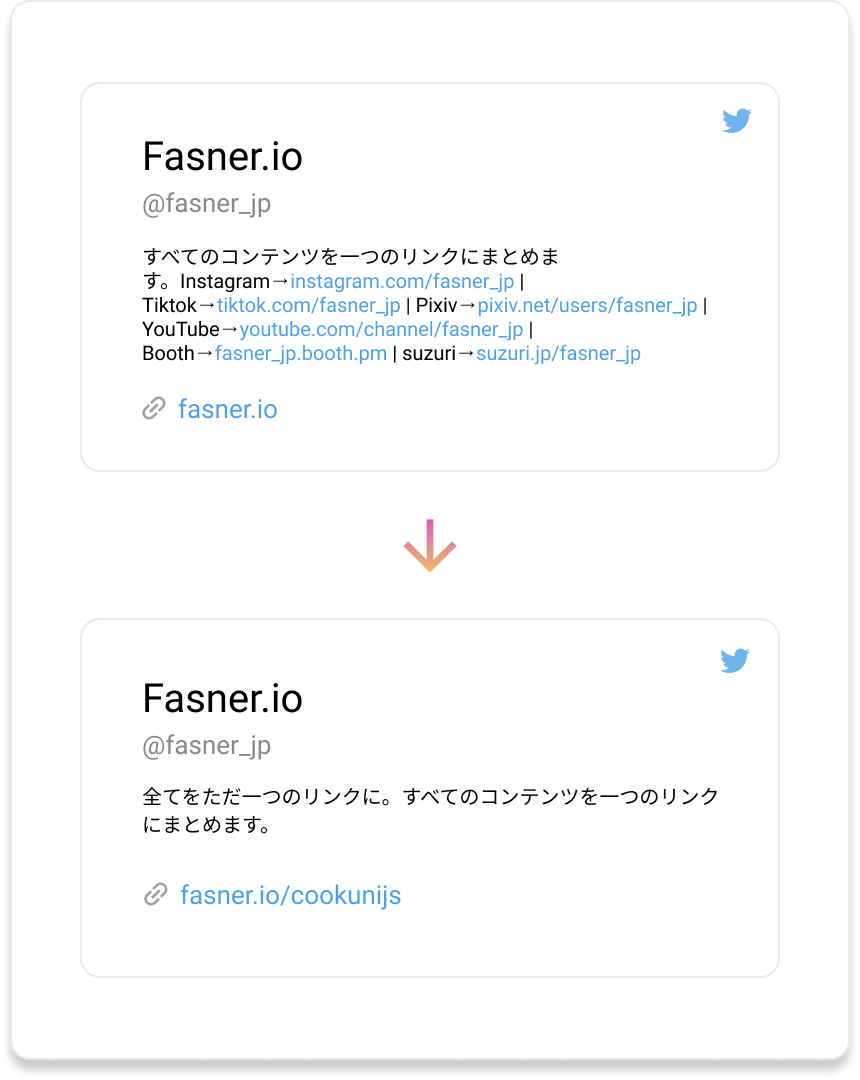Click the Twitter bird icon in top card
The height and width of the screenshot is (1080, 860).
click(736, 121)
